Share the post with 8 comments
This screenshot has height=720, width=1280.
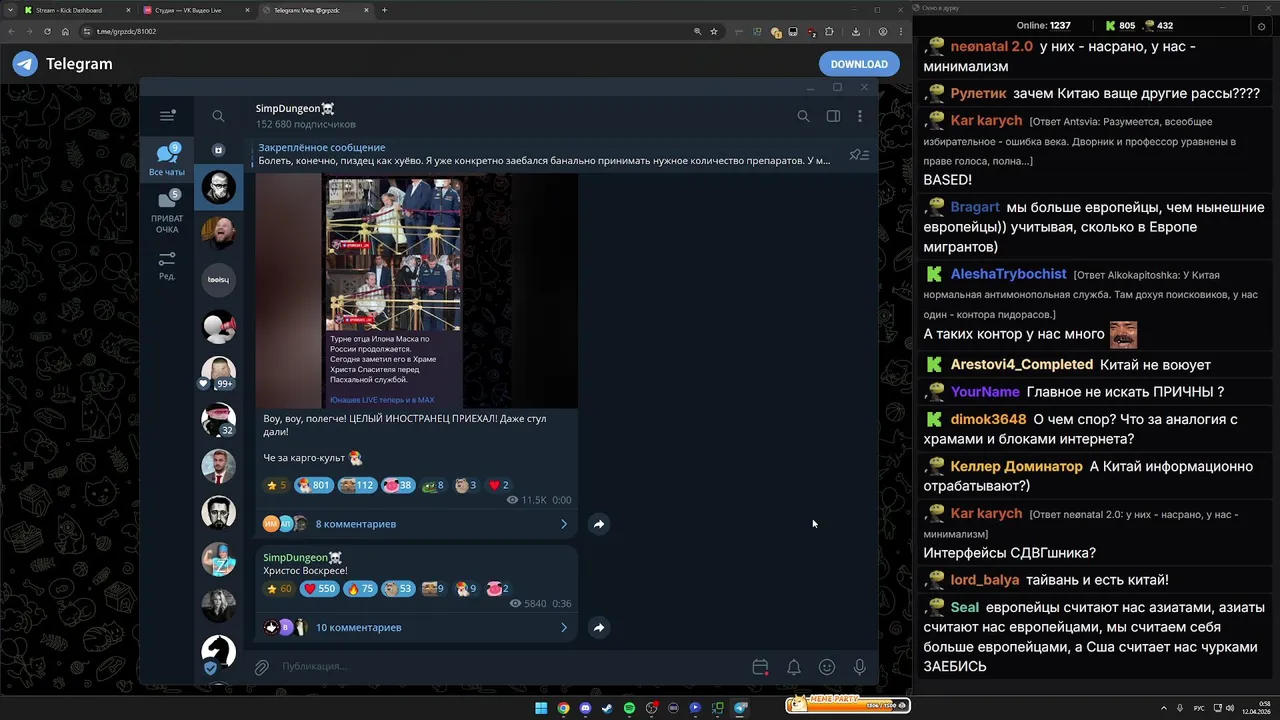coord(598,524)
